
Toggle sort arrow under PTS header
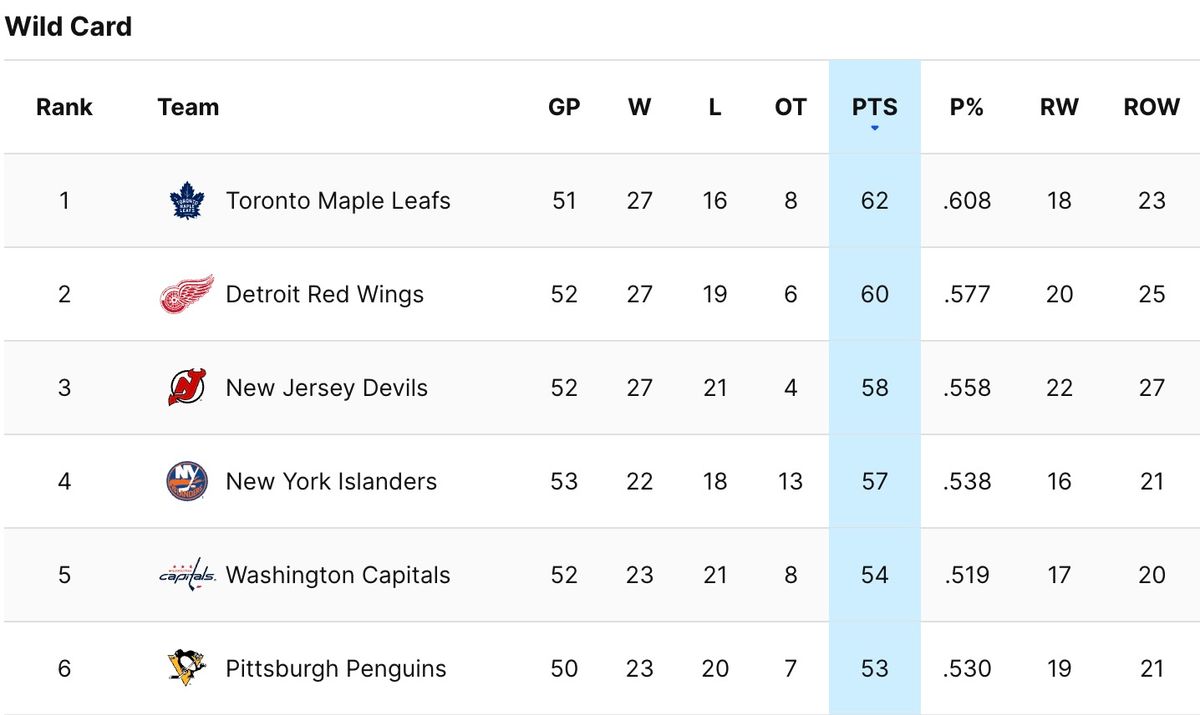pyautogui.click(x=875, y=128)
